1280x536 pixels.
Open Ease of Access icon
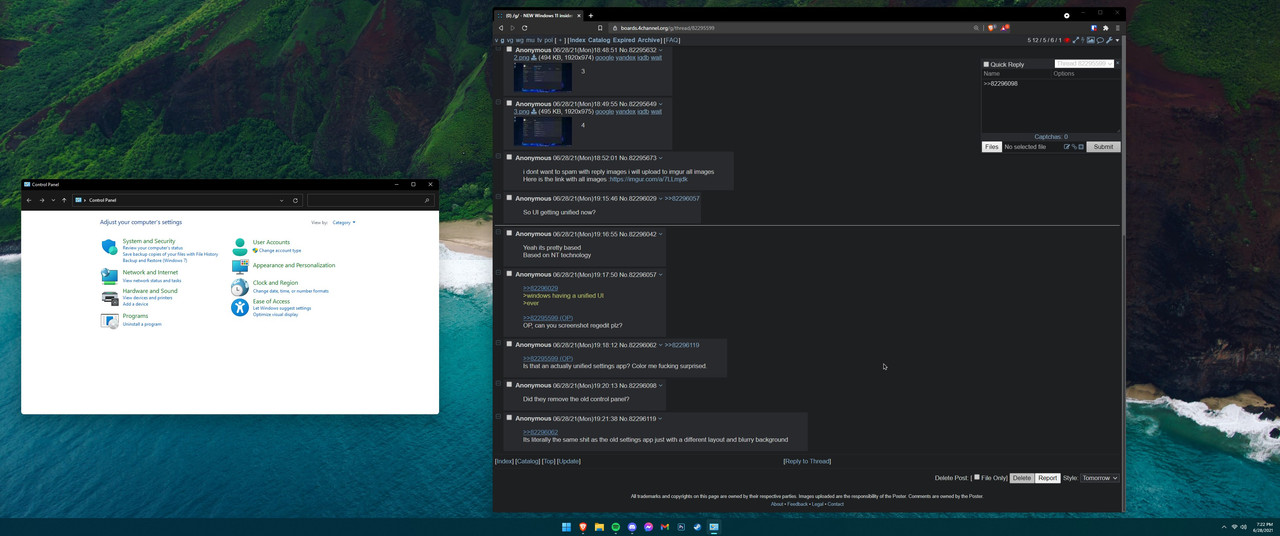[240, 307]
